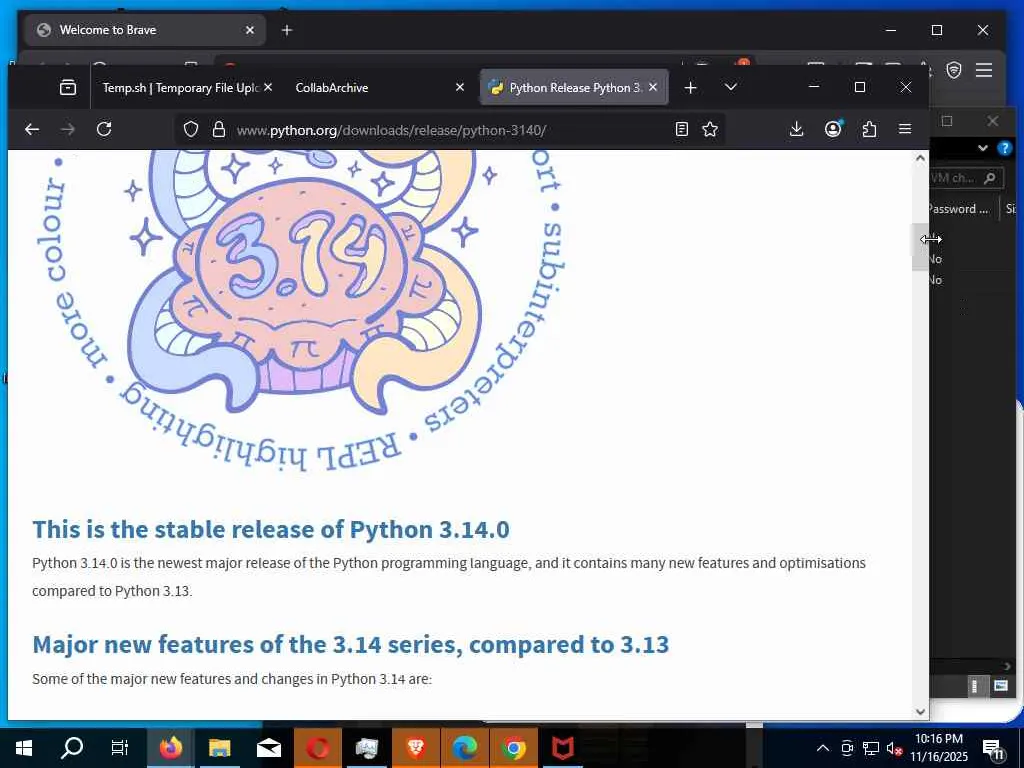
Task: Open the tracking protection shield icon
Action: click(x=190, y=129)
